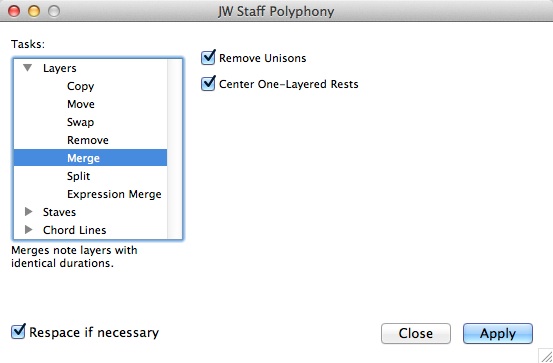
Task: Click the Tasks: label
Action: pos(28,44)
